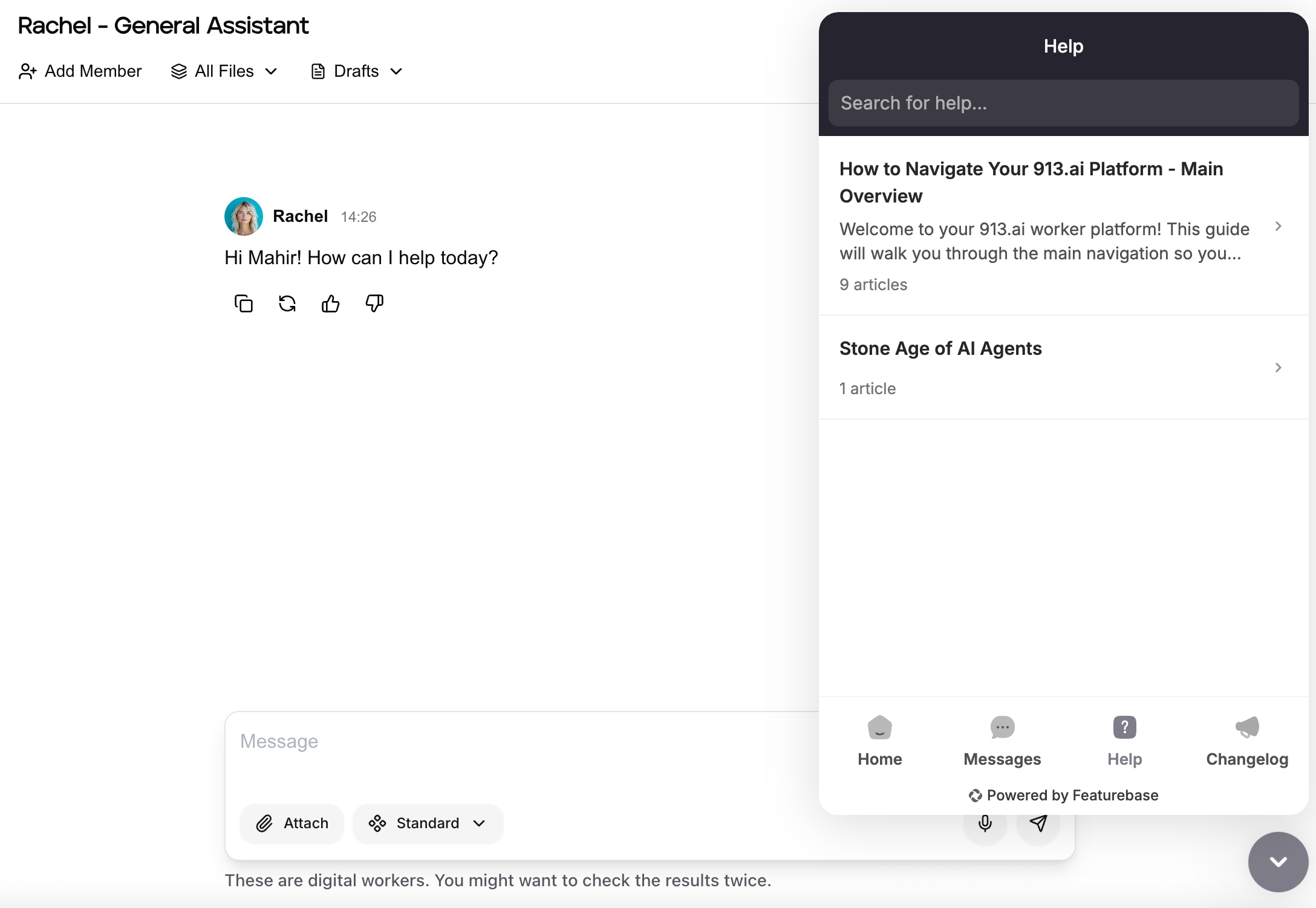Click the Add Member button
Viewport: 1316px width, 908px height.
click(x=80, y=71)
